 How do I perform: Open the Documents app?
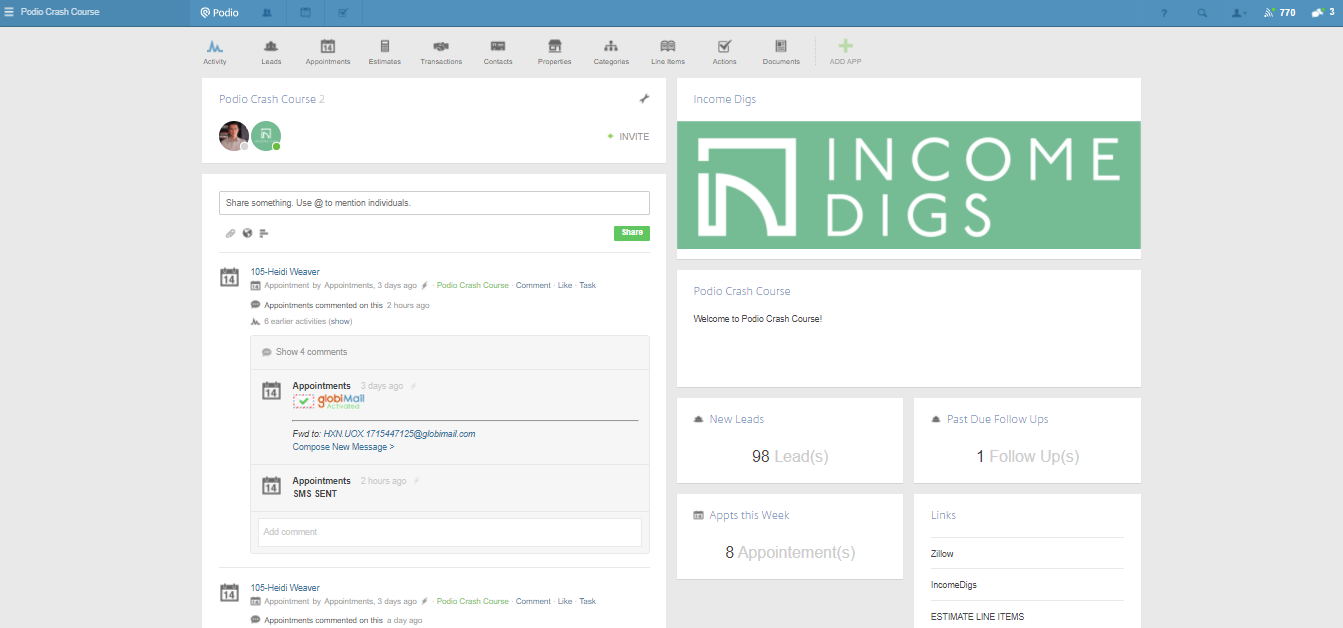click(x=781, y=52)
